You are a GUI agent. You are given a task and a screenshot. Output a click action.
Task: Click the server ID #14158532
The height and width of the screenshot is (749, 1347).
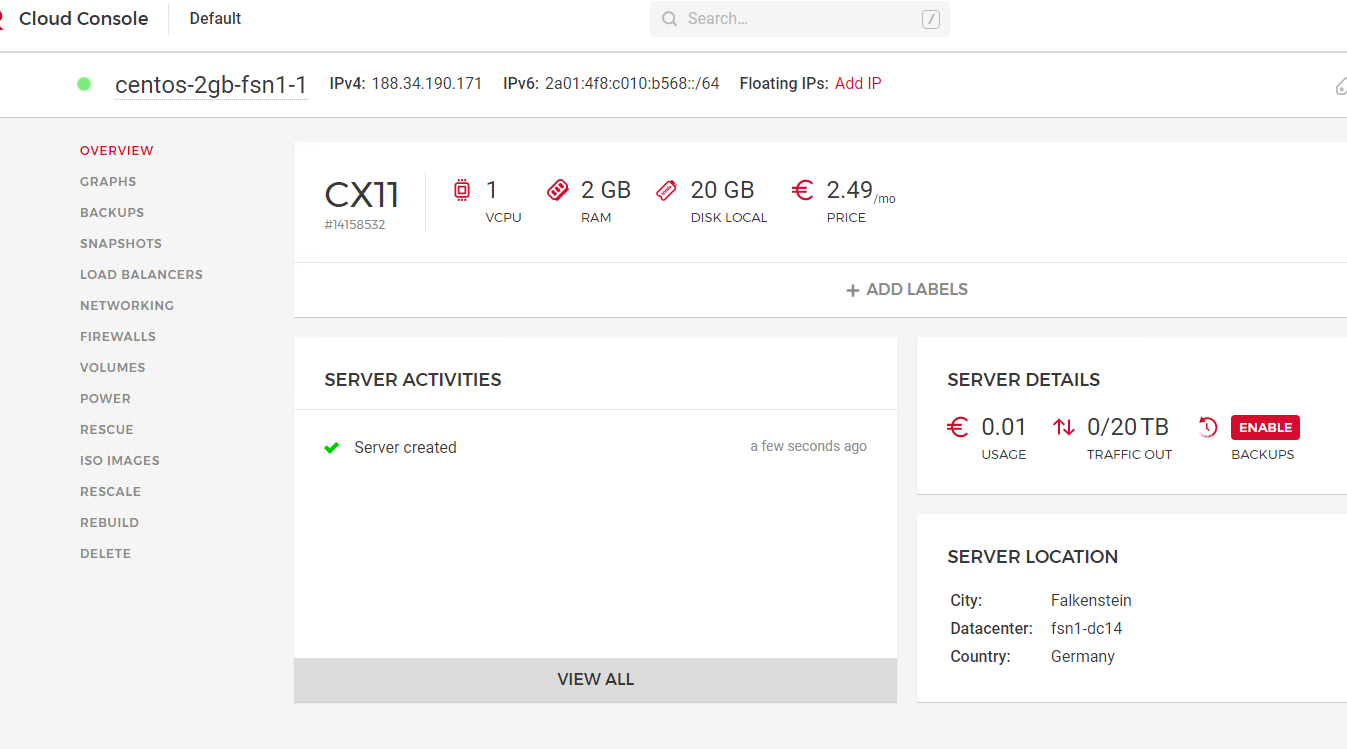click(355, 225)
